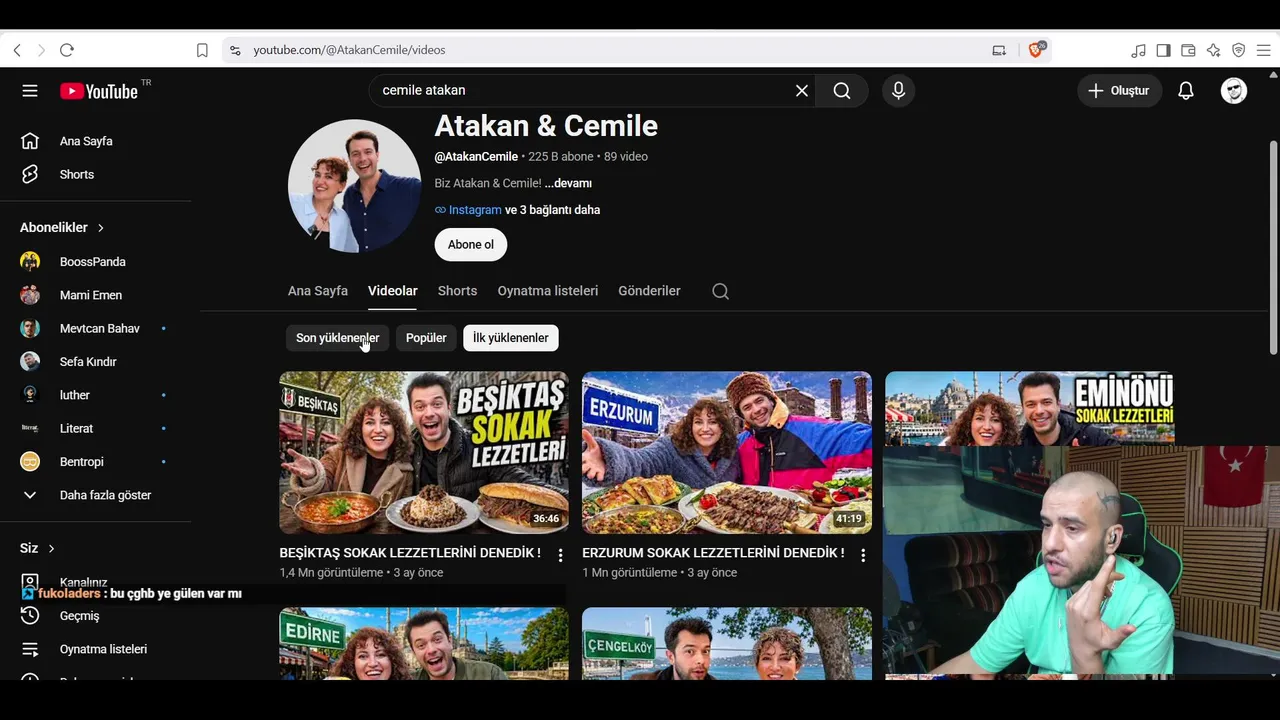Reload the current page
Viewport: 1280px width, 720px height.
click(x=67, y=50)
